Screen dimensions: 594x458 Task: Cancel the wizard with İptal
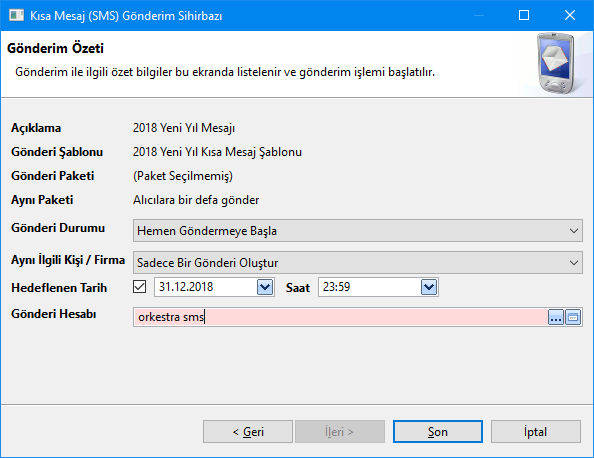(536, 431)
